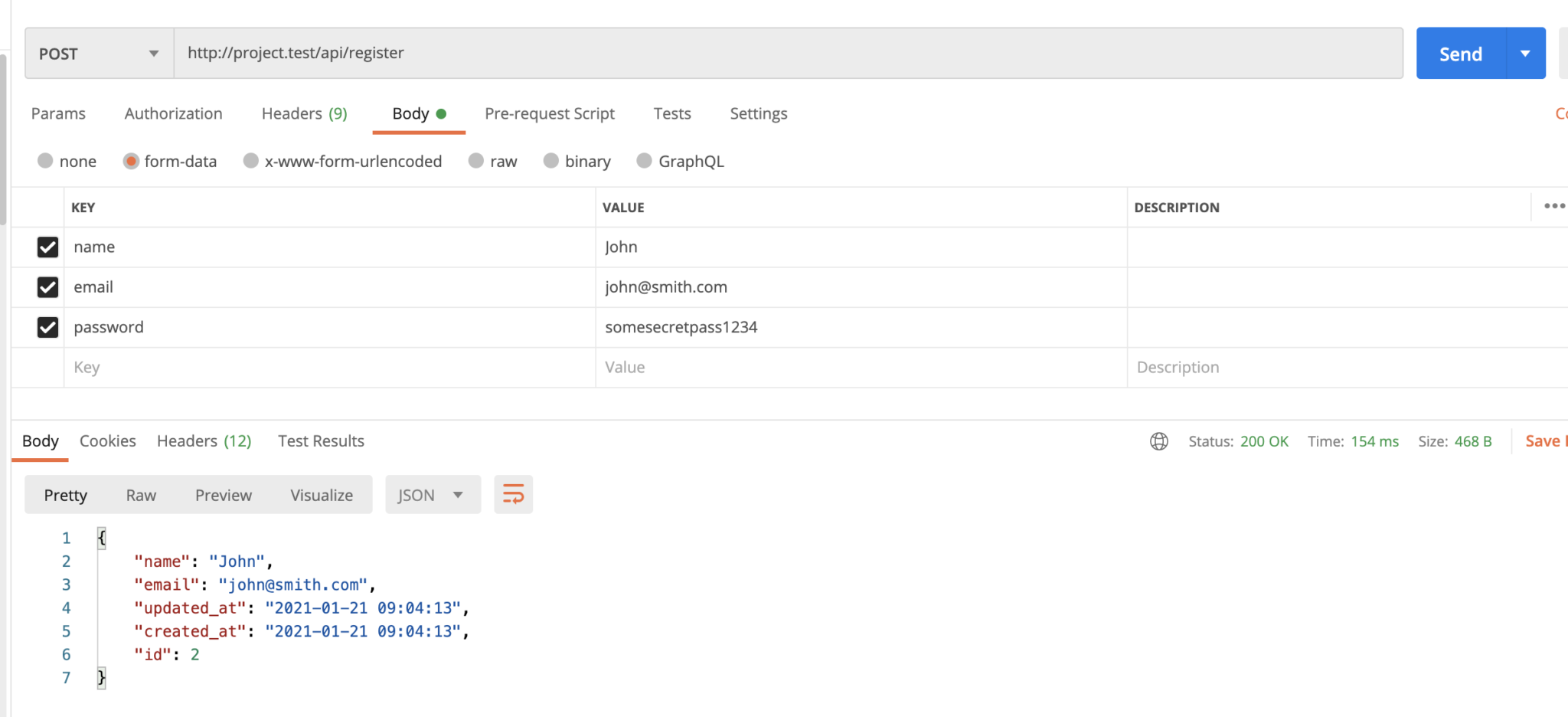Click inside the request URL field

click(536, 53)
